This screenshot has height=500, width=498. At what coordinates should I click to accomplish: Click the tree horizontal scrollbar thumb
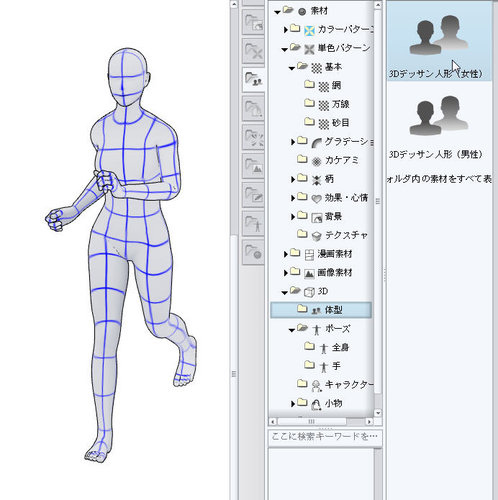311,421
